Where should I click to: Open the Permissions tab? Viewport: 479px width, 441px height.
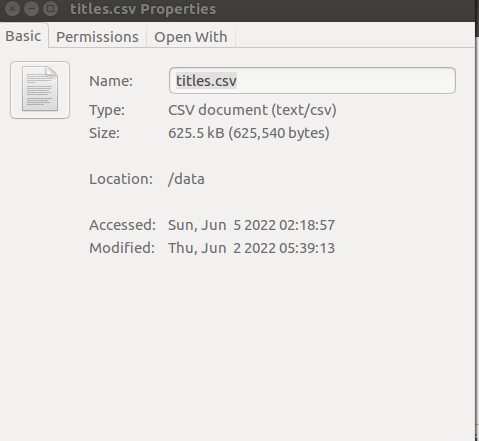tap(97, 37)
